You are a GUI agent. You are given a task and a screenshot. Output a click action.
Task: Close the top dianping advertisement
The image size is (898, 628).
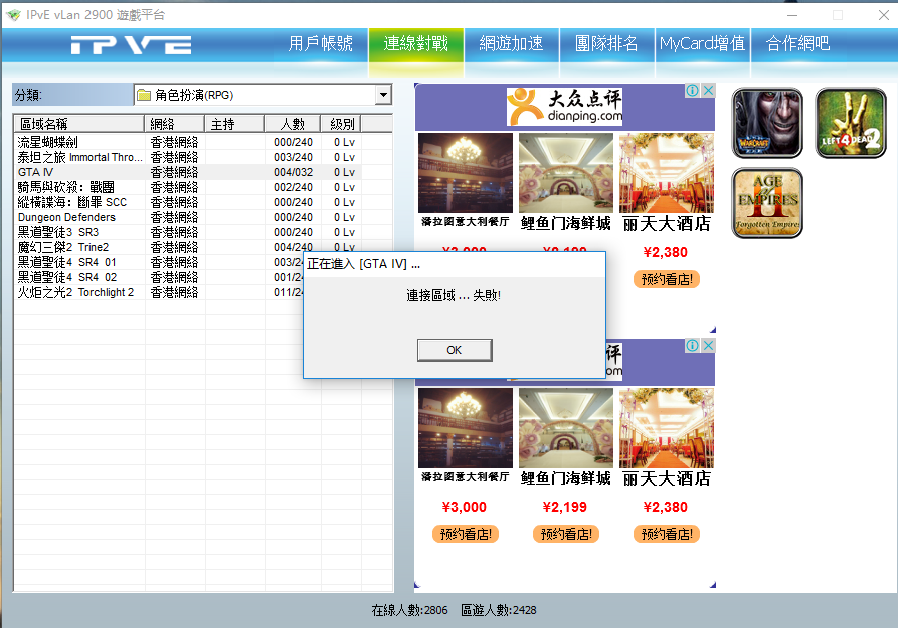tap(708, 91)
